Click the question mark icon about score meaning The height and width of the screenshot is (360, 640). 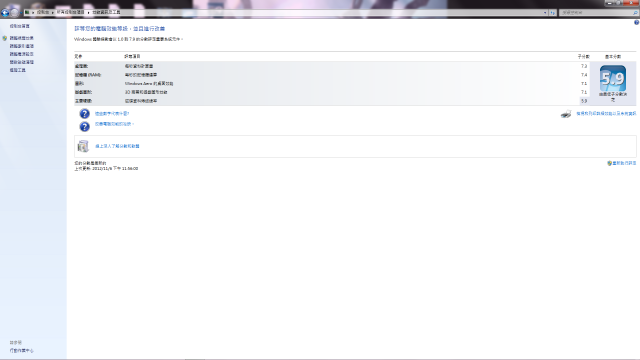coord(84,114)
